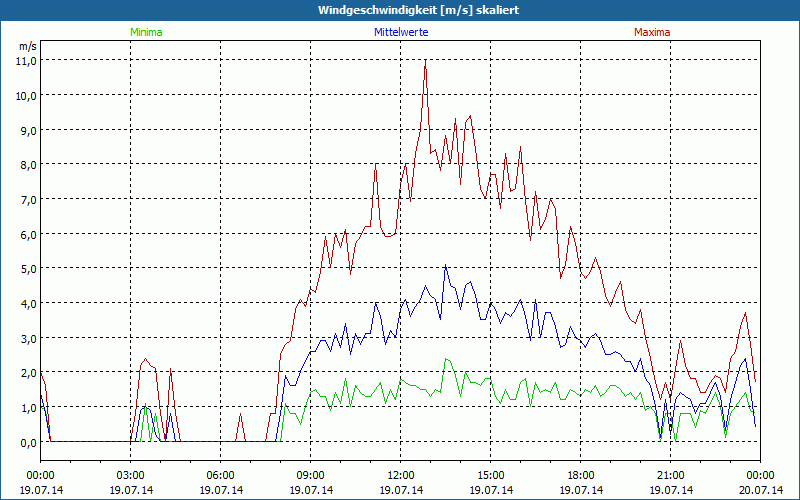Click the 9,0 y-axis label

point(30,130)
